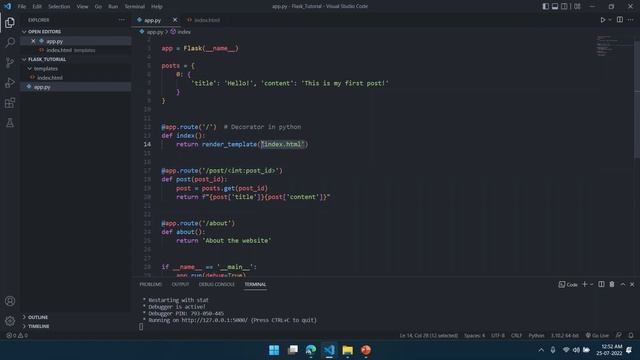Open the Extensions view

(10, 103)
